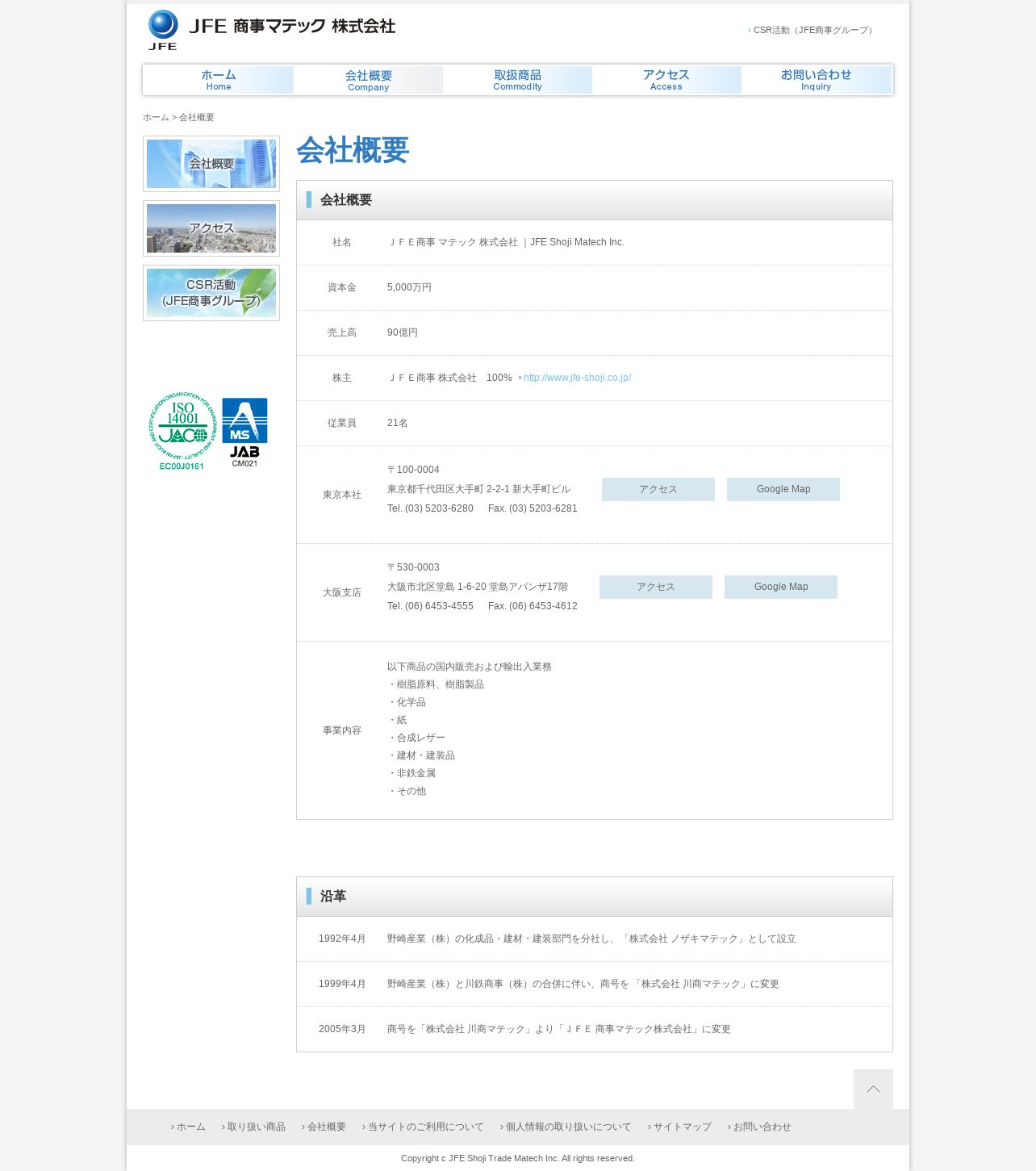Open Google Map for 大阪支店
This screenshot has height=1171, width=1036.
pyautogui.click(x=781, y=587)
